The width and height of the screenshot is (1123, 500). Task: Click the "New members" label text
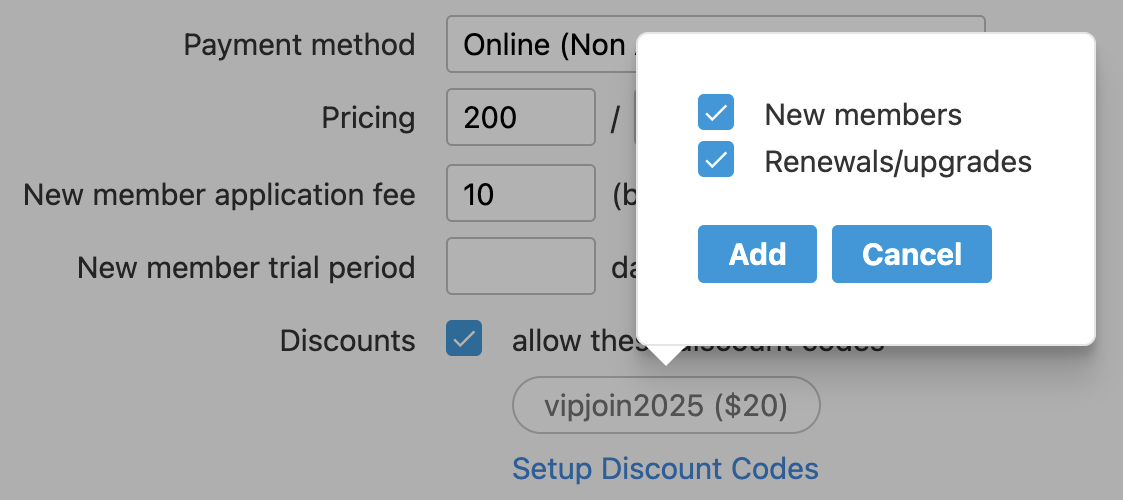coord(863,115)
